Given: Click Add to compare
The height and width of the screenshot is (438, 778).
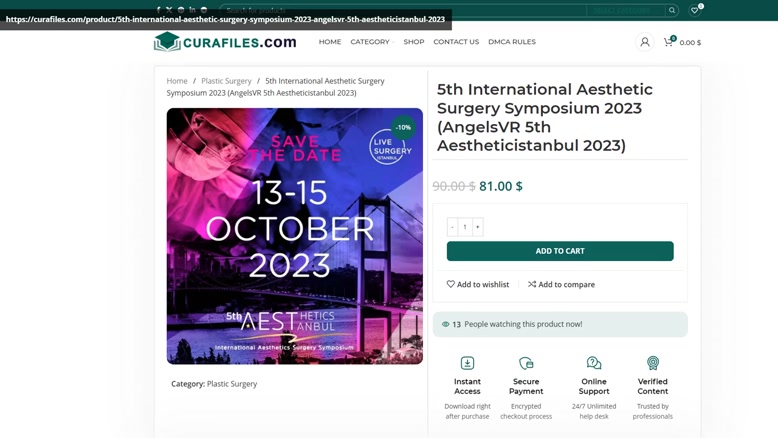Looking at the screenshot, I should click(561, 284).
